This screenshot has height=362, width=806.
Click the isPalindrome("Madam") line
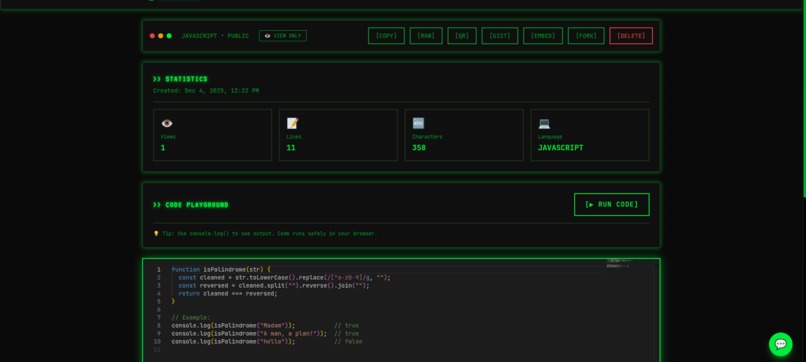tap(265, 325)
